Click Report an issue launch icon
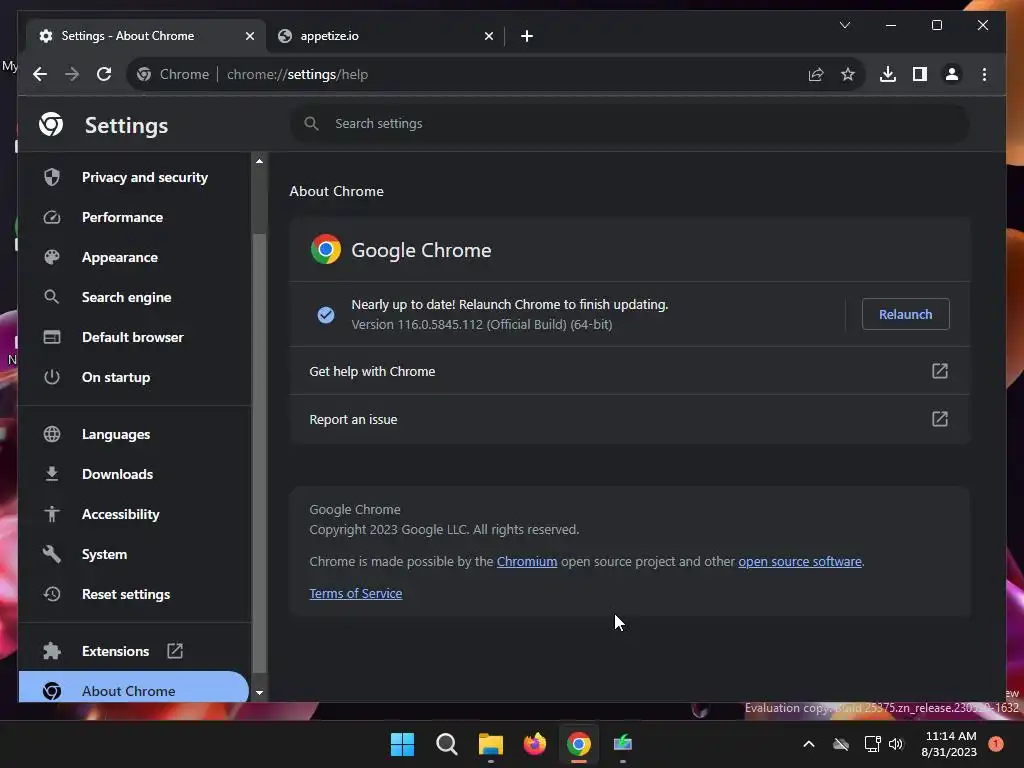Image resolution: width=1024 pixels, height=768 pixels. 939,419
